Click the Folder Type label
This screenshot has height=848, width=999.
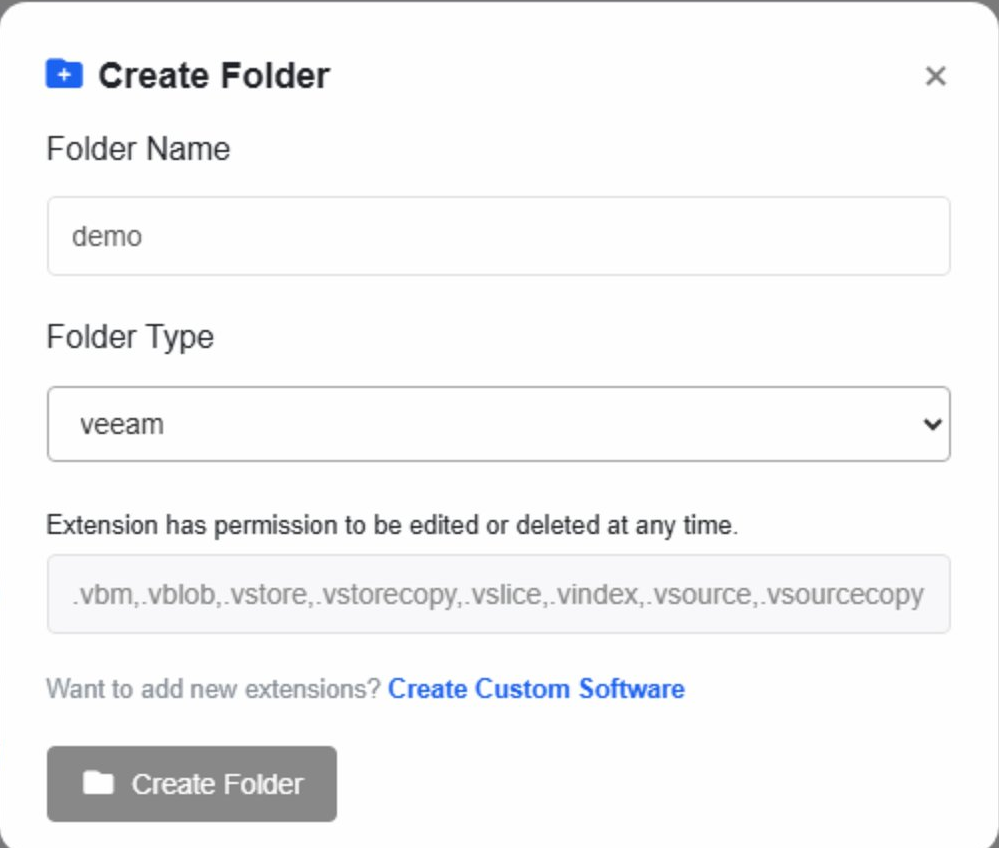[x=130, y=337]
